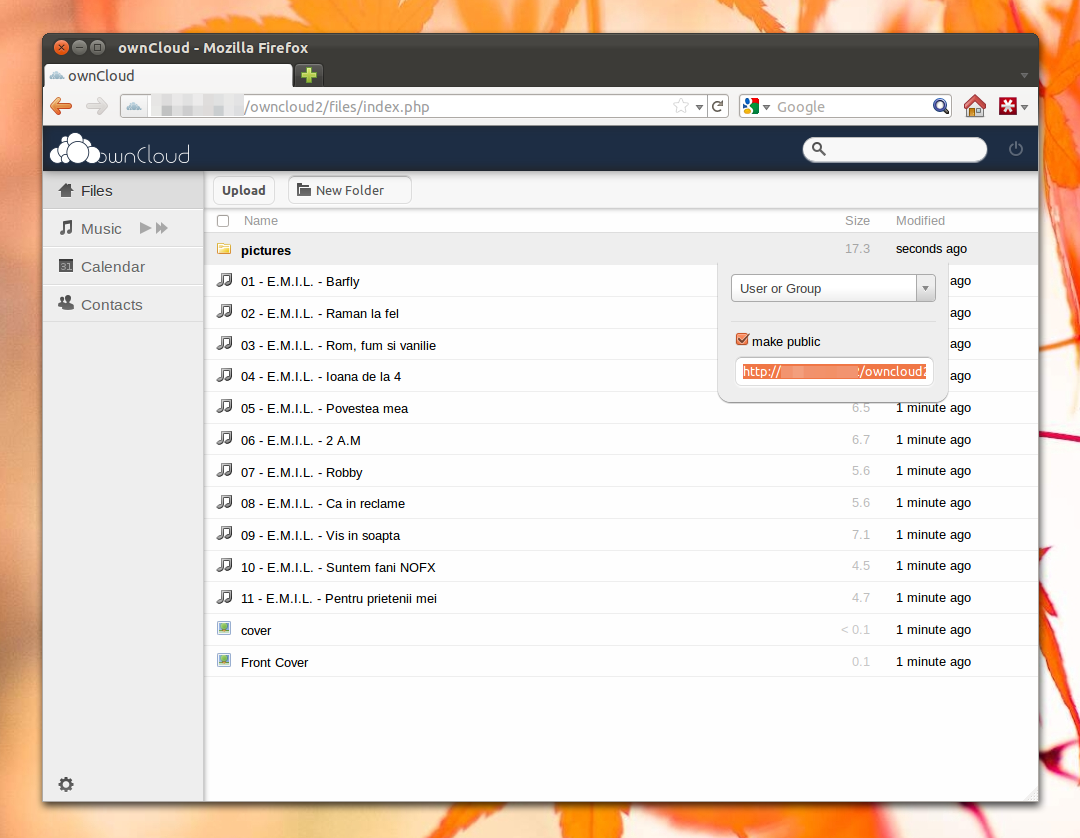Open file 05 - E.M.I.L. - Povestea mea
This screenshot has height=838, width=1080.
pyautogui.click(x=324, y=409)
